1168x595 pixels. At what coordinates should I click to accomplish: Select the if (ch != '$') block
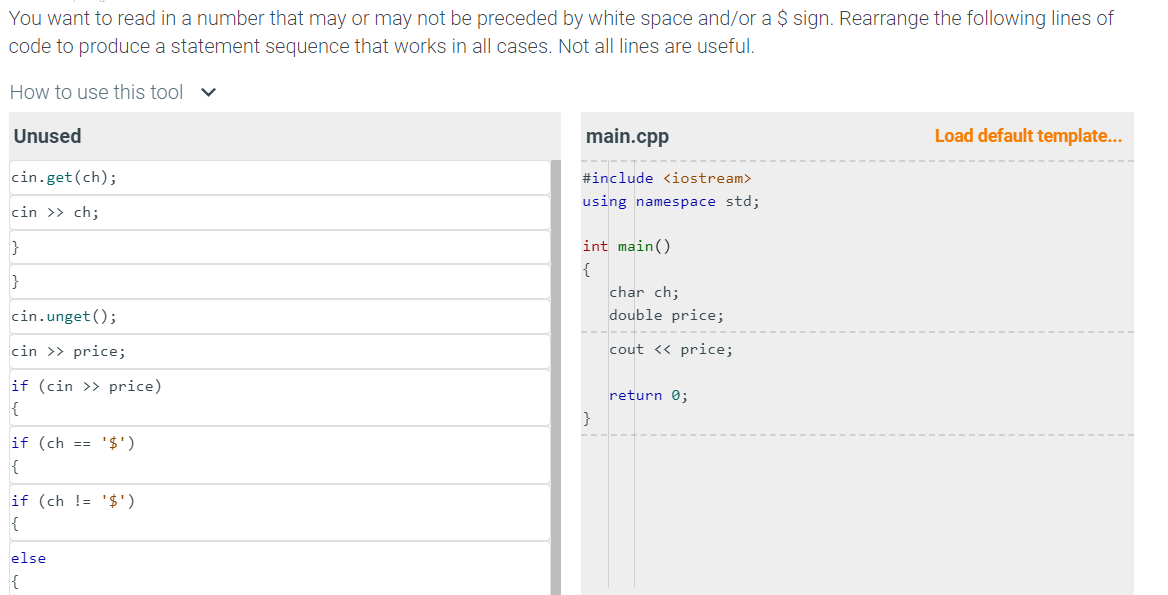click(x=280, y=512)
